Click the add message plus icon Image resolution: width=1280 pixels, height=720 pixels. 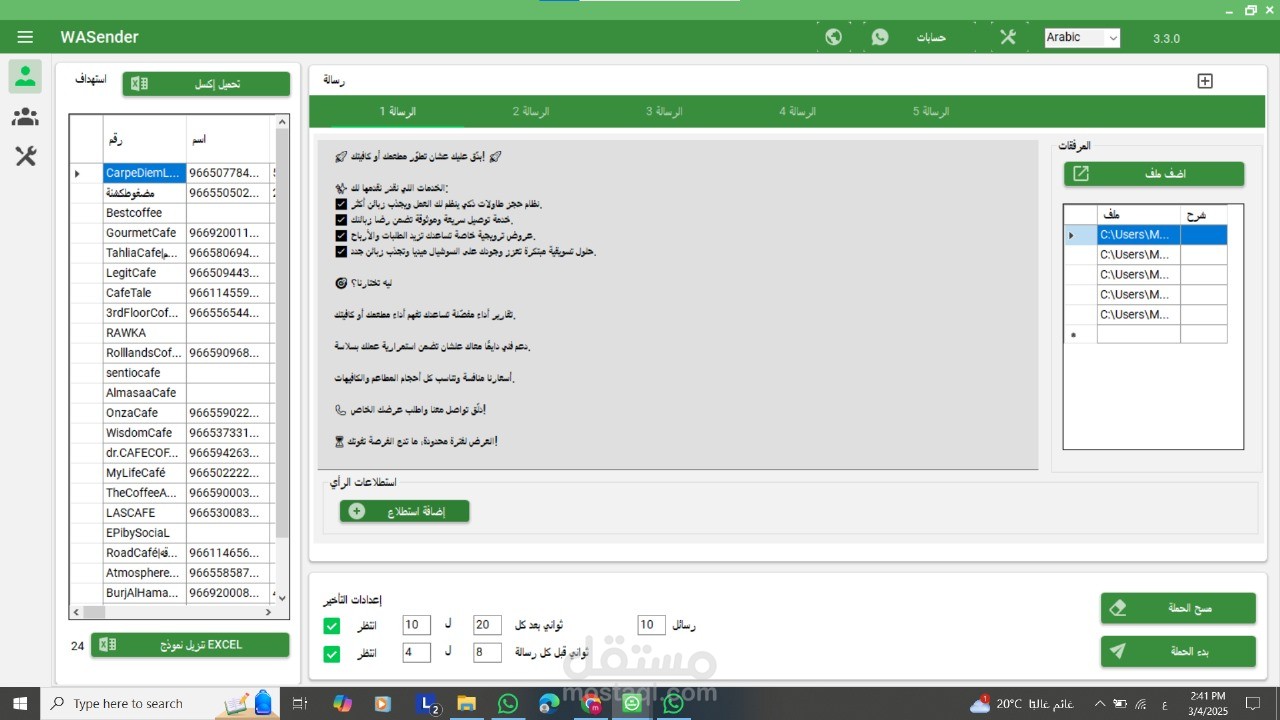pos(1205,81)
